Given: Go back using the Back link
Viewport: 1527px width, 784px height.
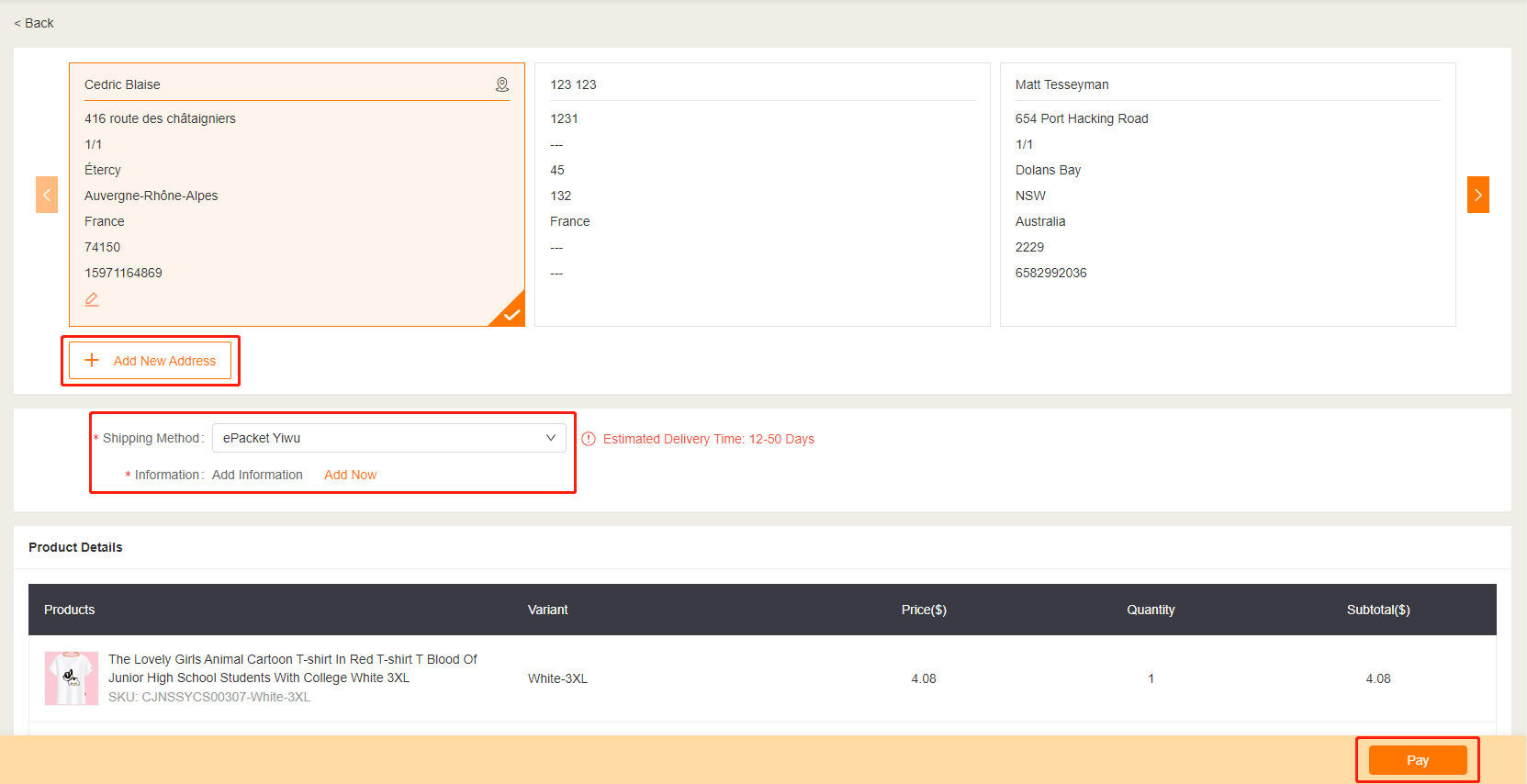Looking at the screenshot, I should pyautogui.click(x=34, y=23).
